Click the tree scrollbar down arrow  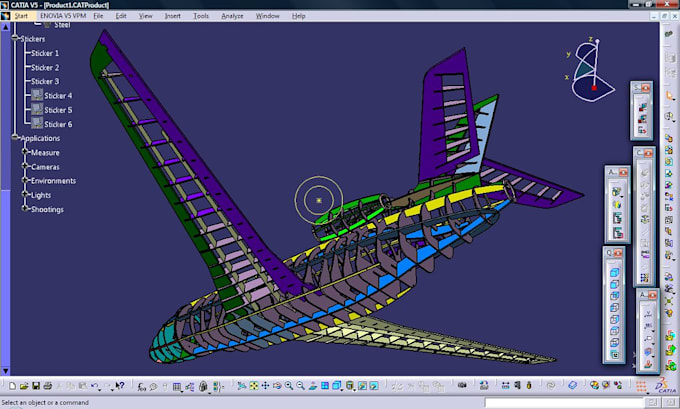coord(5,371)
